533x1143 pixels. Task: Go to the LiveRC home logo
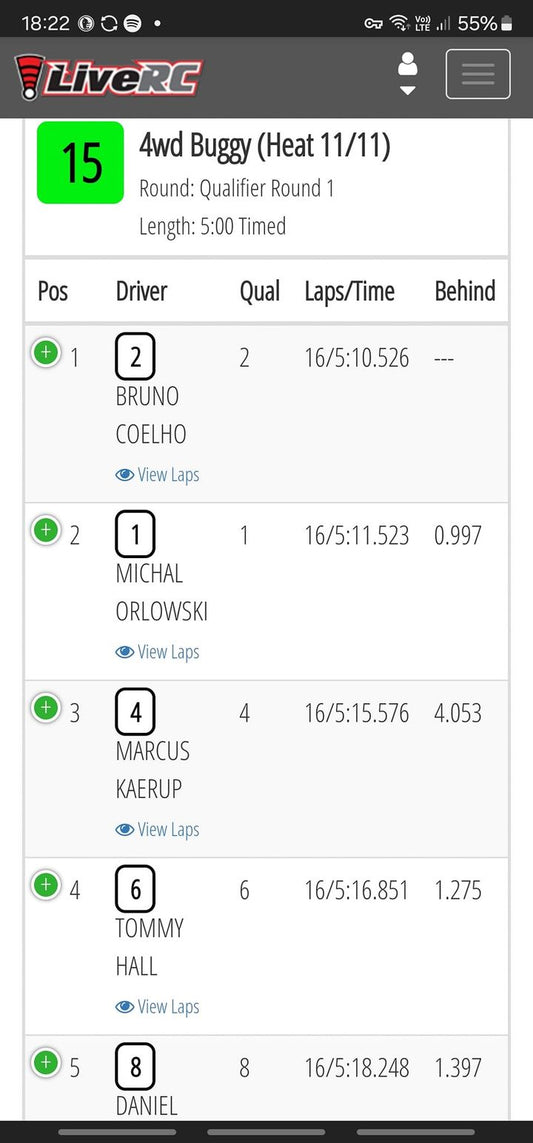click(109, 77)
